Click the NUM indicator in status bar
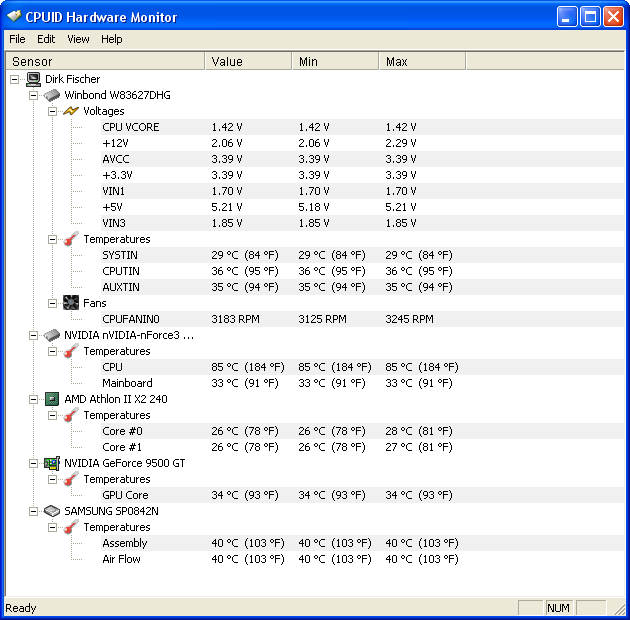The height and width of the screenshot is (620, 630). (559, 608)
